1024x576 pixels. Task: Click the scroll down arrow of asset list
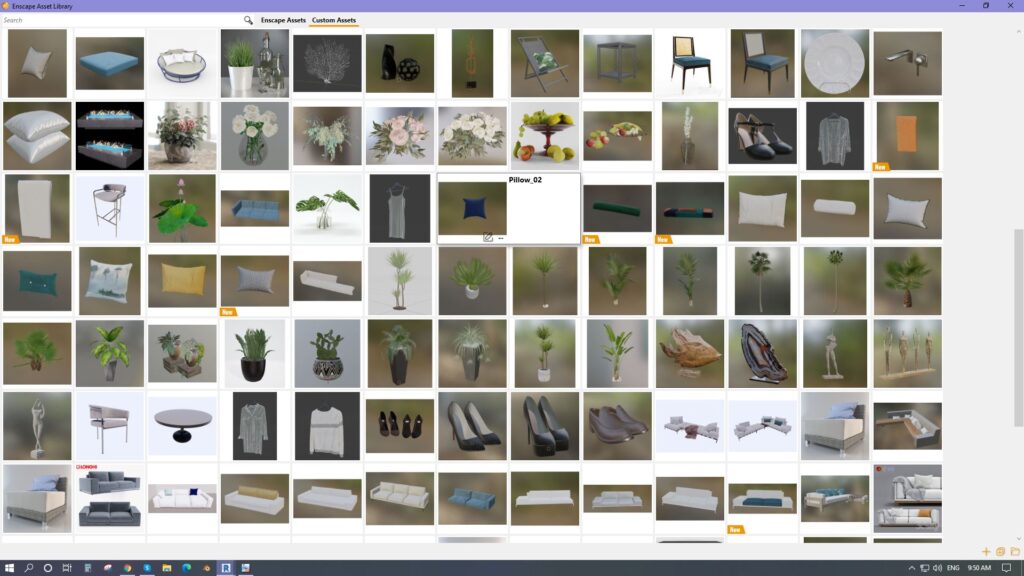tap(1019, 539)
